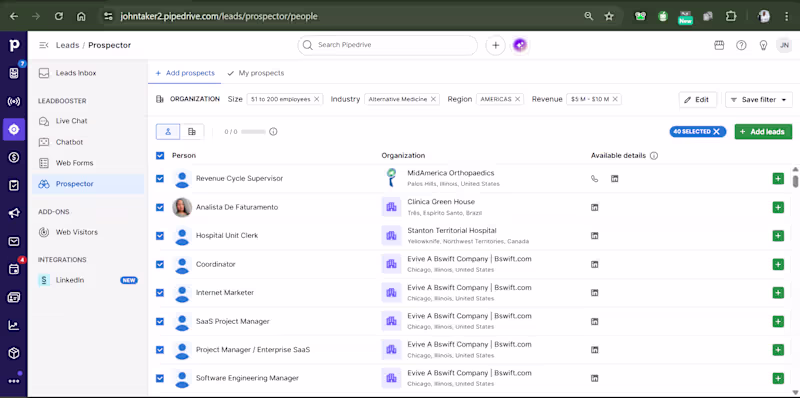
Task: Click the credits info icon
Action: (273, 132)
